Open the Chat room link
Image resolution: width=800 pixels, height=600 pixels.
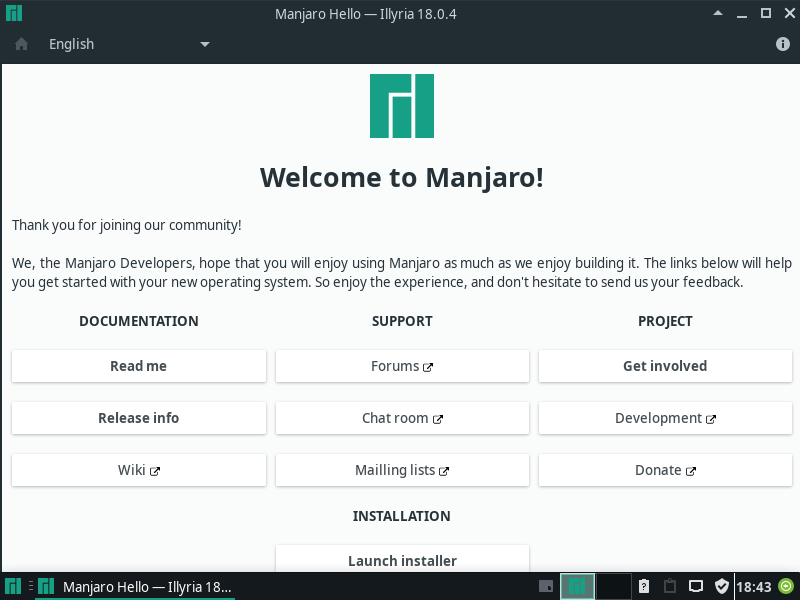tap(402, 418)
